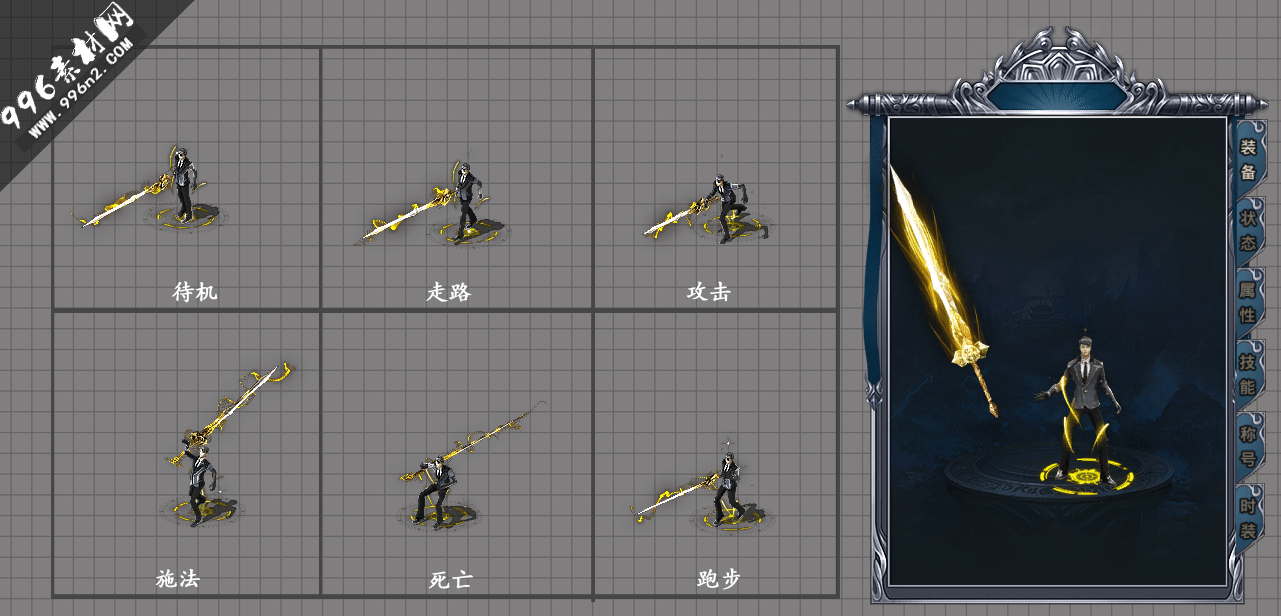Screen dimensions: 1281x616
Task: Open the 技能 skills tab
Action: (1249, 373)
